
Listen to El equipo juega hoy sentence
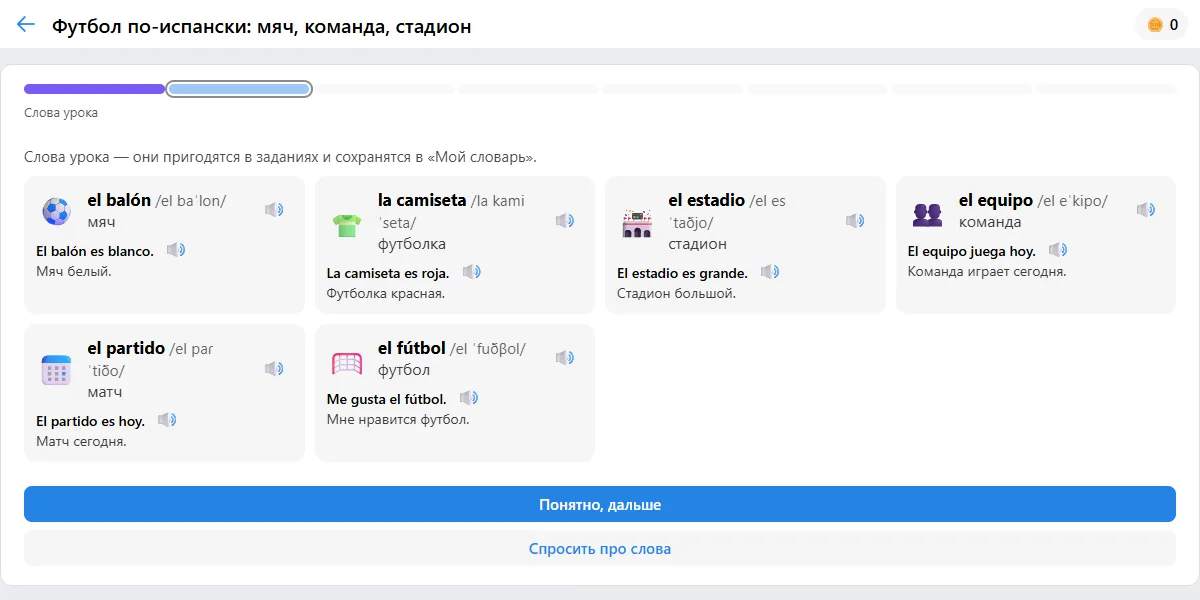point(1058,250)
